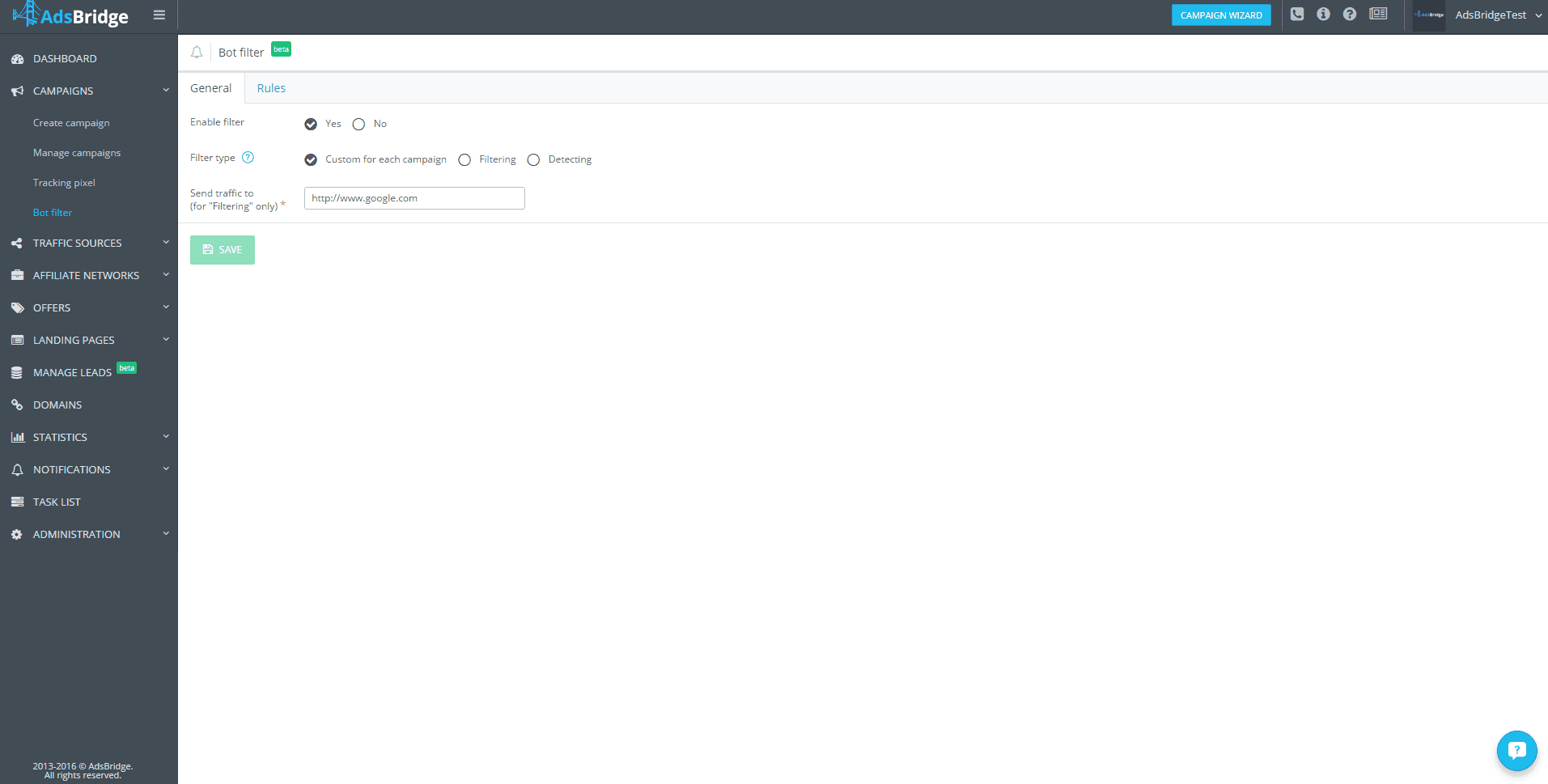1548x784 pixels.
Task: Open the news feed icon
Action: tap(1378, 14)
